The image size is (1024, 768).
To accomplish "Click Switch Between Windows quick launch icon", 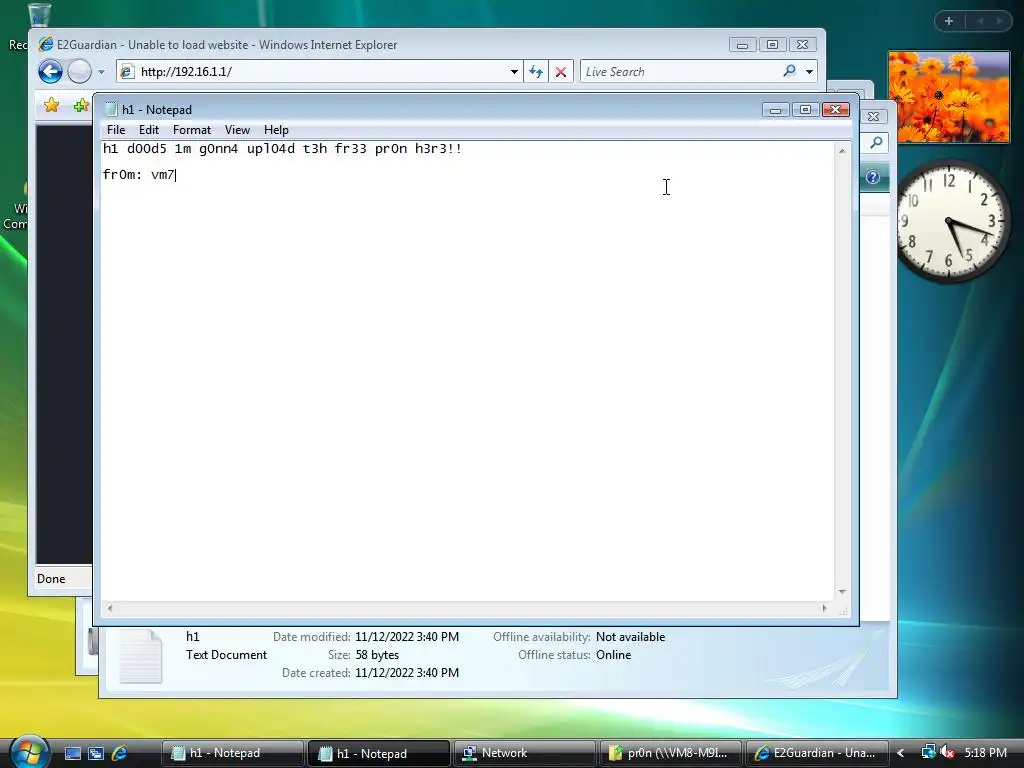I will [x=96, y=753].
